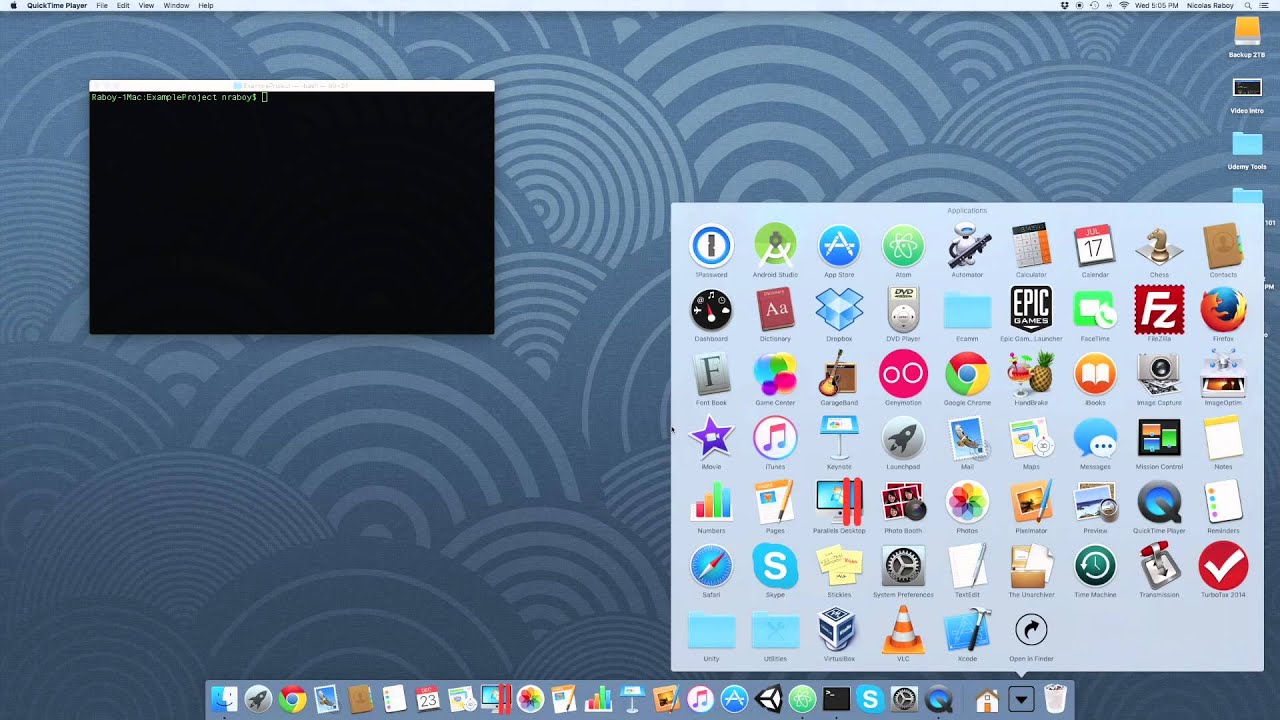
Task: Open Xcode in the Applications grid
Action: coord(967,630)
